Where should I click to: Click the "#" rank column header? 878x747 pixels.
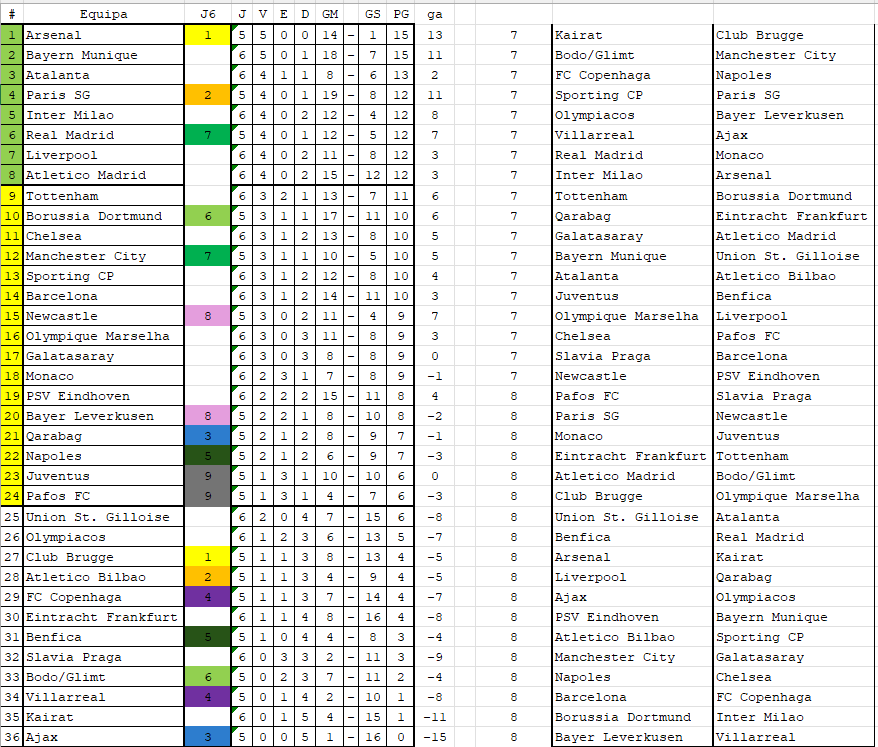tap(11, 15)
